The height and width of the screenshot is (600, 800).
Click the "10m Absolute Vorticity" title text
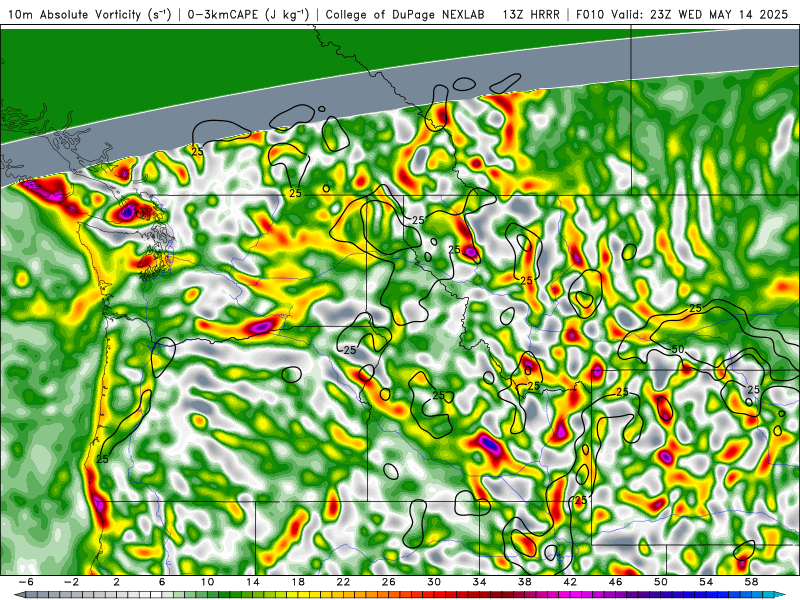click(x=74, y=14)
